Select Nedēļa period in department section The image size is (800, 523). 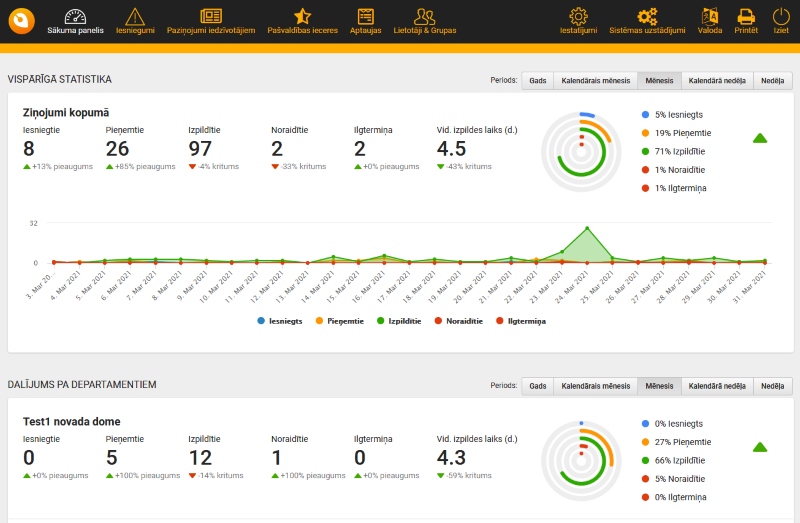pos(772,386)
